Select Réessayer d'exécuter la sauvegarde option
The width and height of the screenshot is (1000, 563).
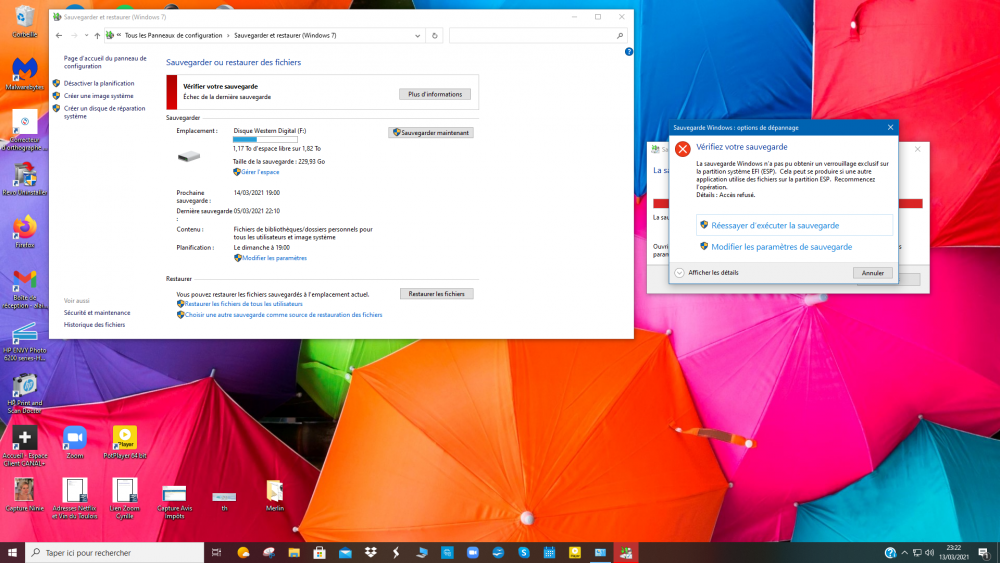coord(775,225)
